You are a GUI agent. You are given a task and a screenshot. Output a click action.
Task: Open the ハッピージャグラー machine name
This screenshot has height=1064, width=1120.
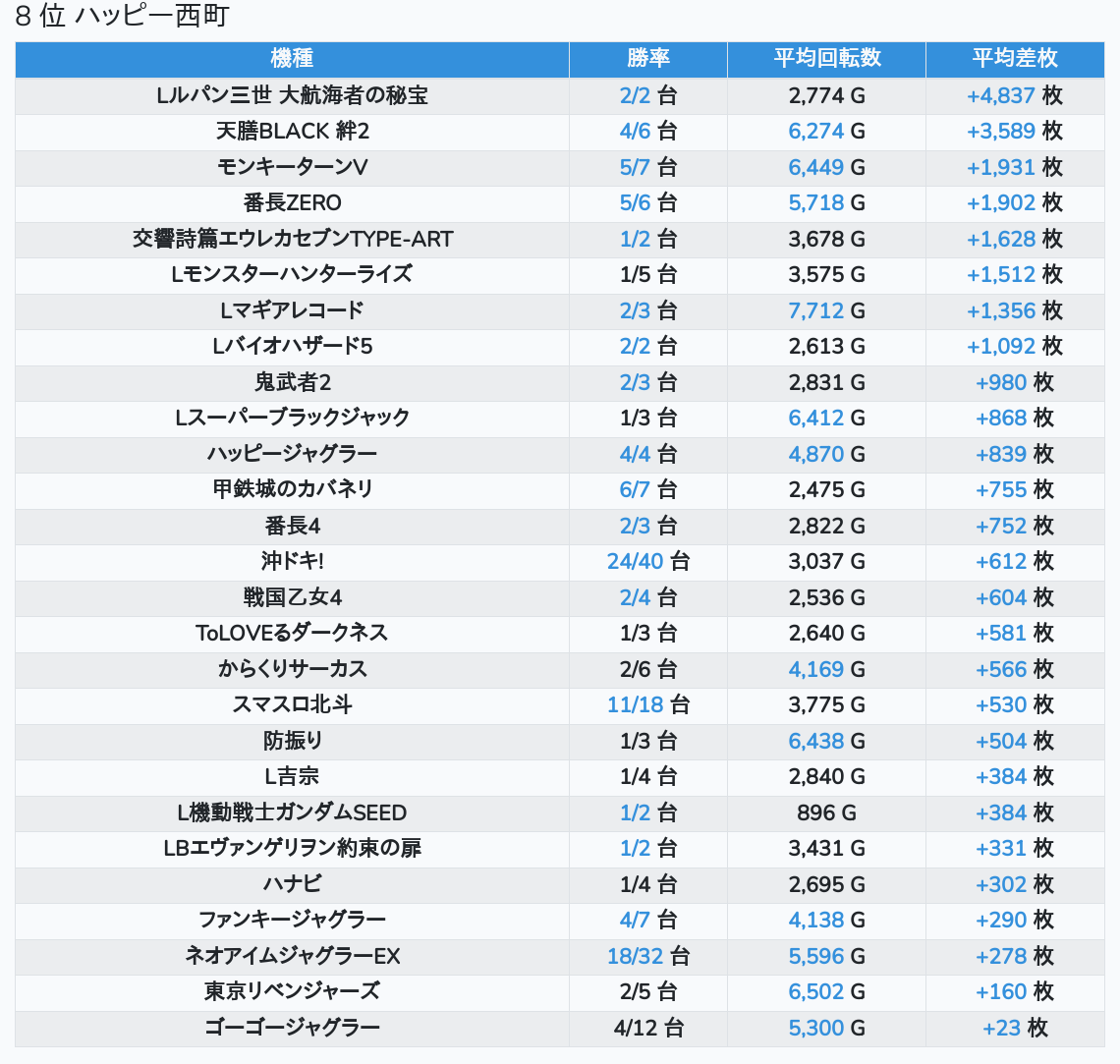click(292, 454)
